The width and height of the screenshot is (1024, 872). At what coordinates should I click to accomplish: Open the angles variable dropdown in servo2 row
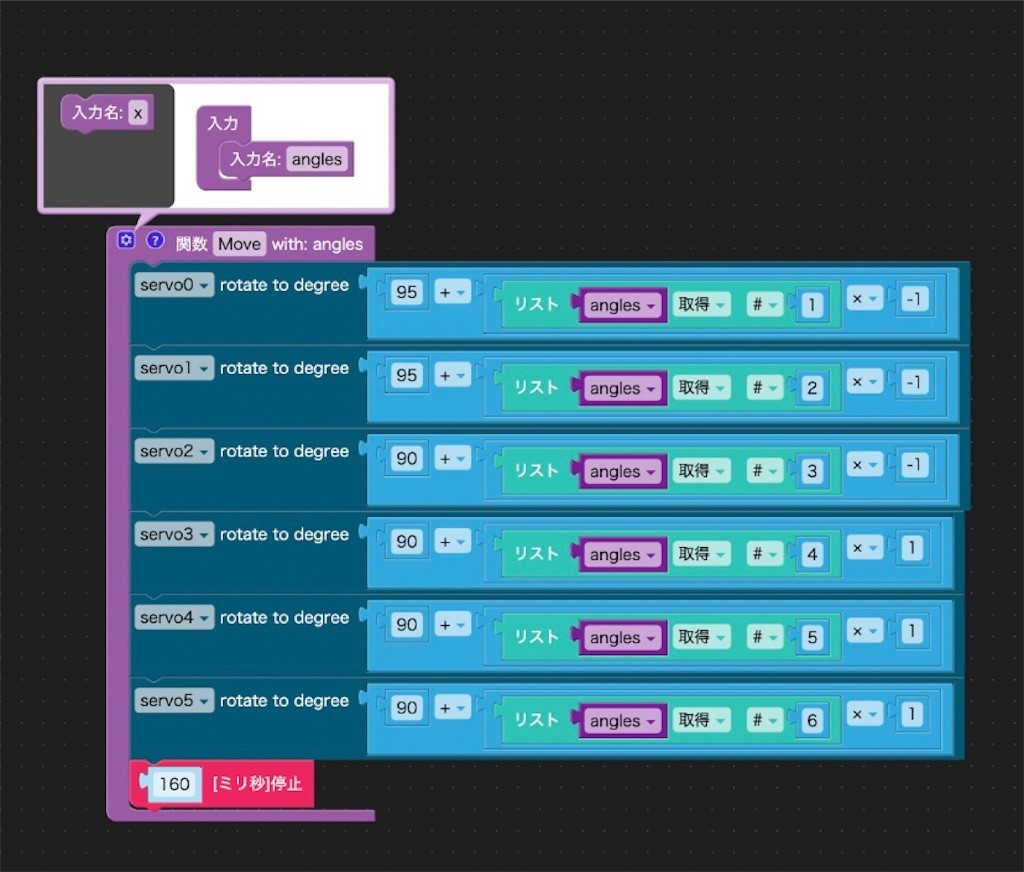tap(622, 471)
